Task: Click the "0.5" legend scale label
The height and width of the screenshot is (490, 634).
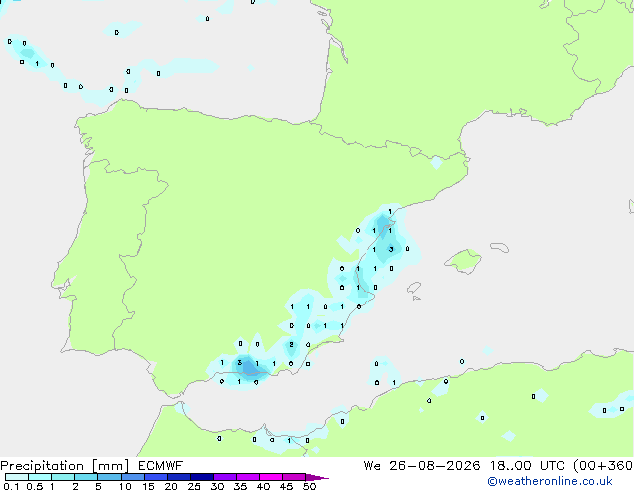Action: point(35,486)
